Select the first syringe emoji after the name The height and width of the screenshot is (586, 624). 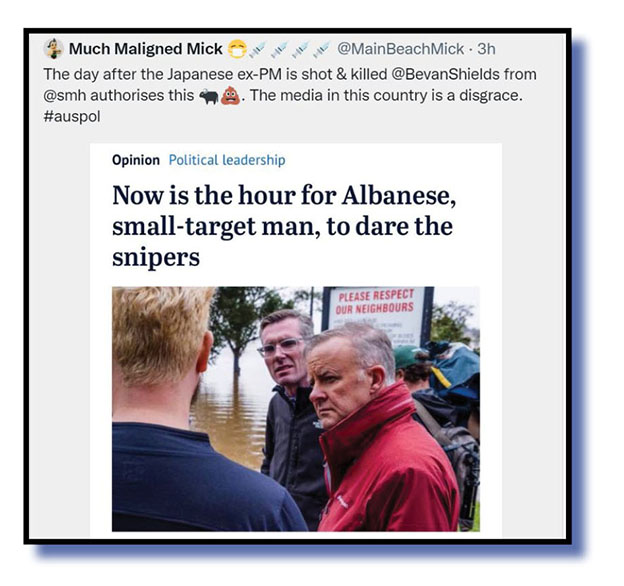tap(257, 49)
